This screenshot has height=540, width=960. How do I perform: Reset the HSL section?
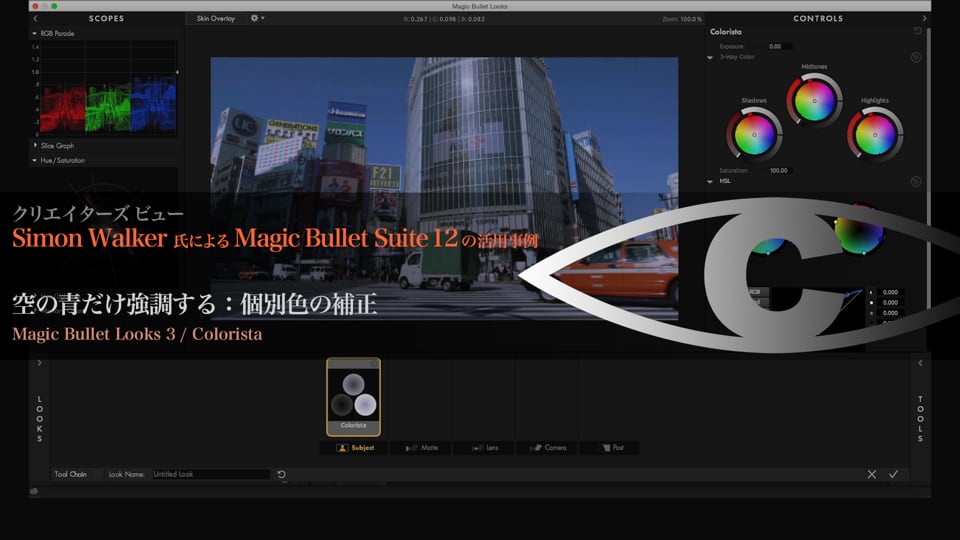pyautogui.click(x=915, y=182)
